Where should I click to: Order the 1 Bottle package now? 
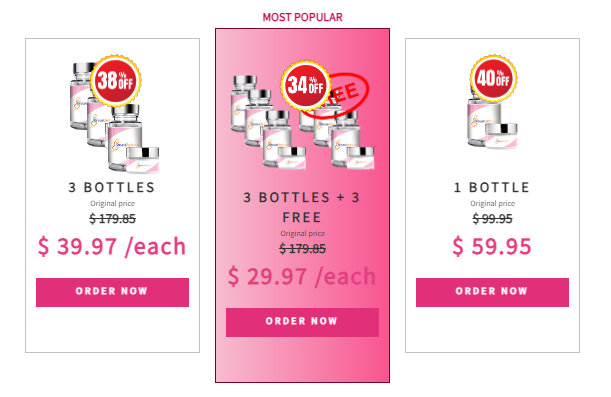[x=492, y=292]
